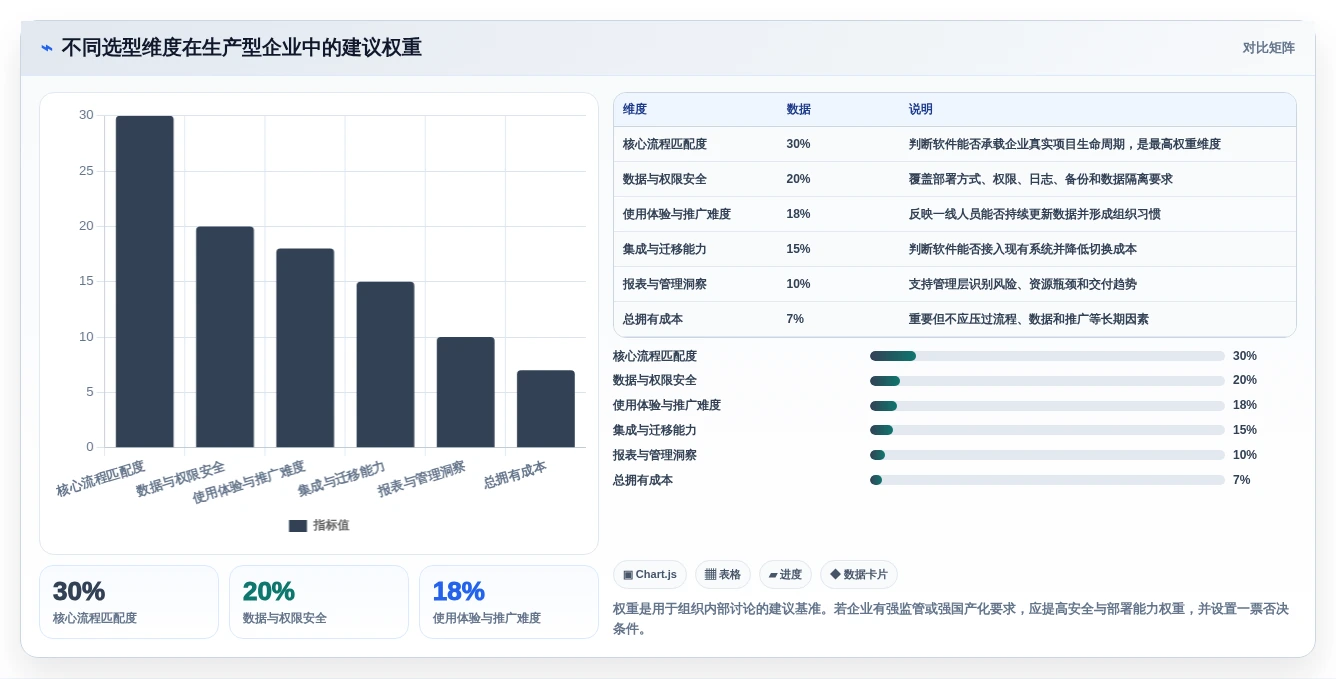
Task: Click the 核心流程匹配度 30% progress bar
Action: [x=1047, y=356]
